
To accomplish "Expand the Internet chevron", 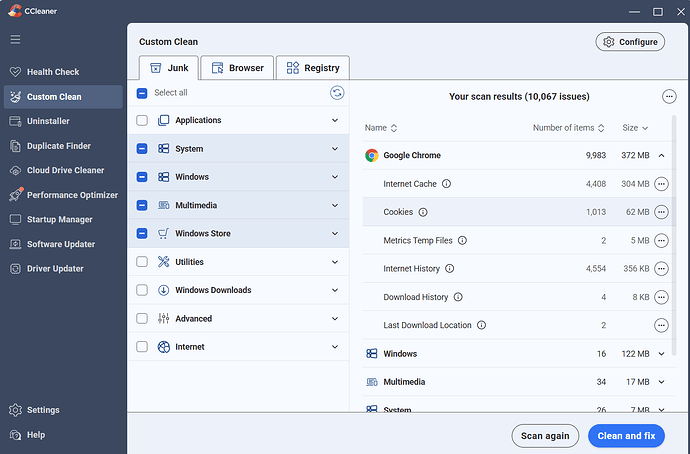I will 335,347.
